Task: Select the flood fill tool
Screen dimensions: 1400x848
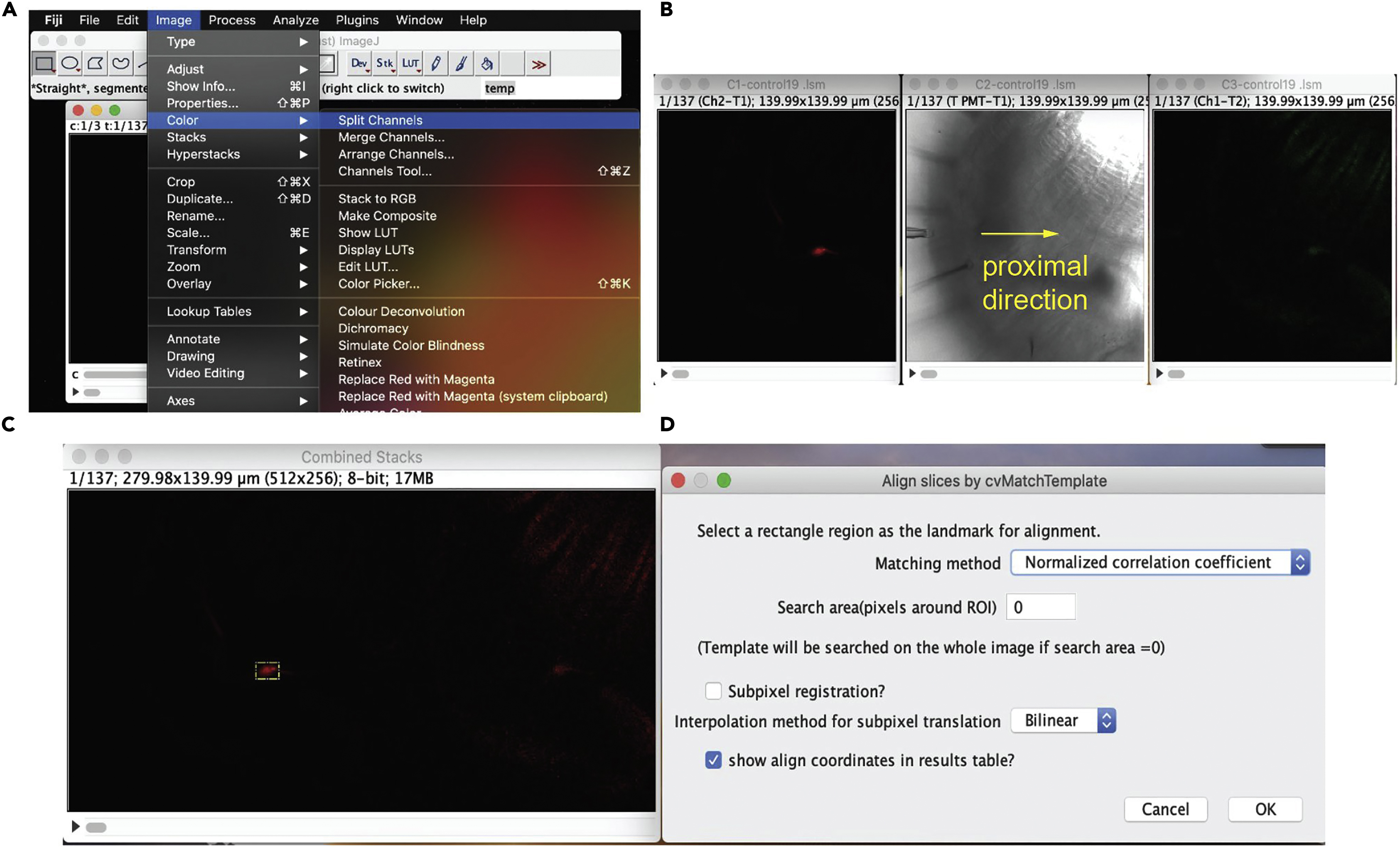Action: (x=487, y=63)
